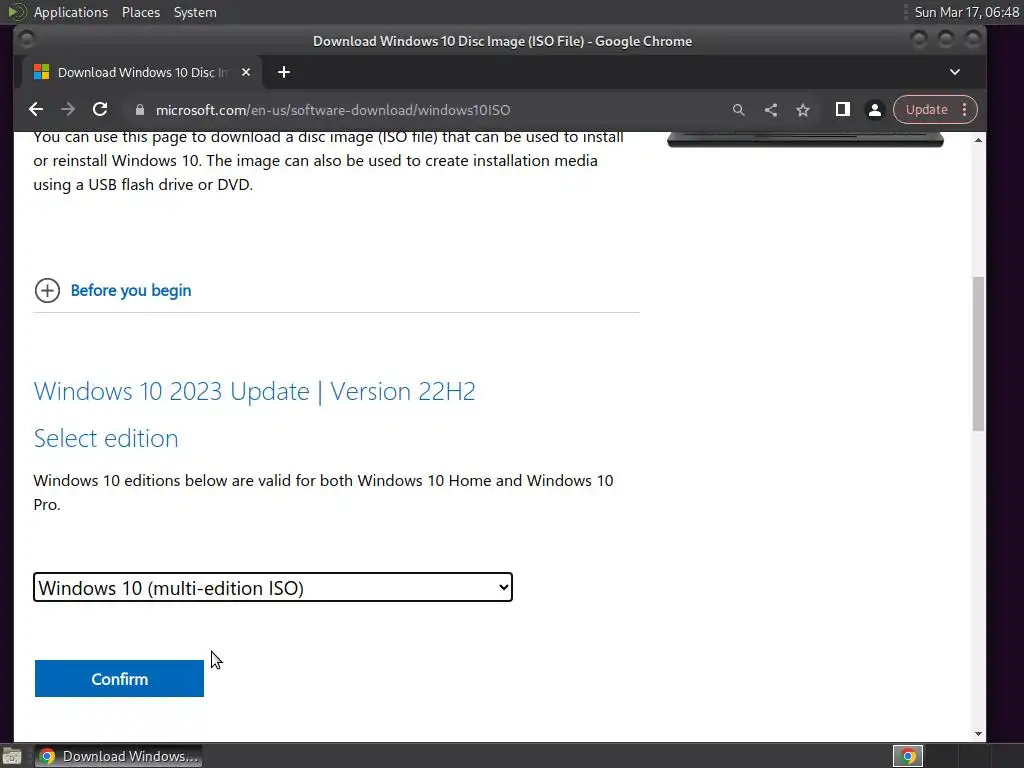Click the Chrome icon in bottom panel tray
This screenshot has height=768, width=1024.
pos(908,756)
